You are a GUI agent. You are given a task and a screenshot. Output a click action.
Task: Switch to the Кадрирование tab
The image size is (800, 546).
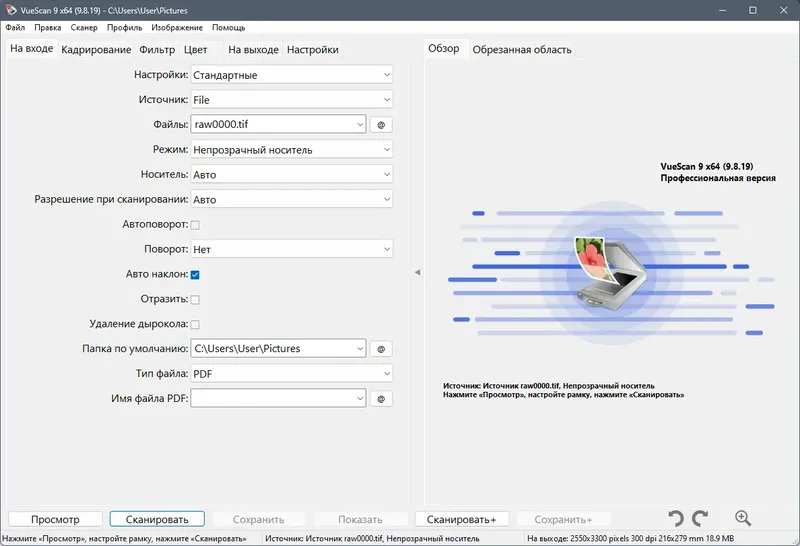(x=96, y=49)
